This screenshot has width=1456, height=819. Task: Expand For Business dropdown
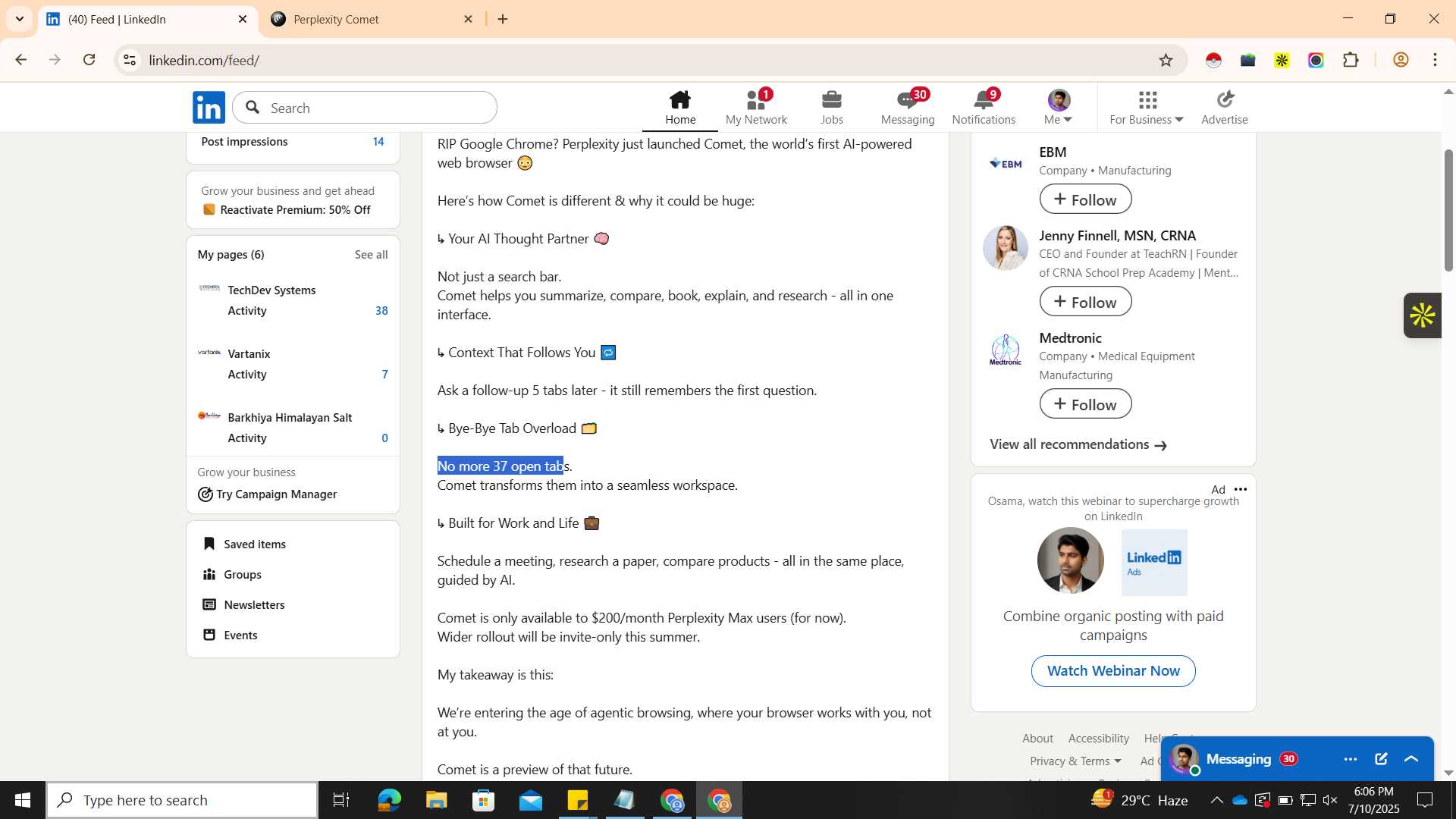click(x=1146, y=108)
